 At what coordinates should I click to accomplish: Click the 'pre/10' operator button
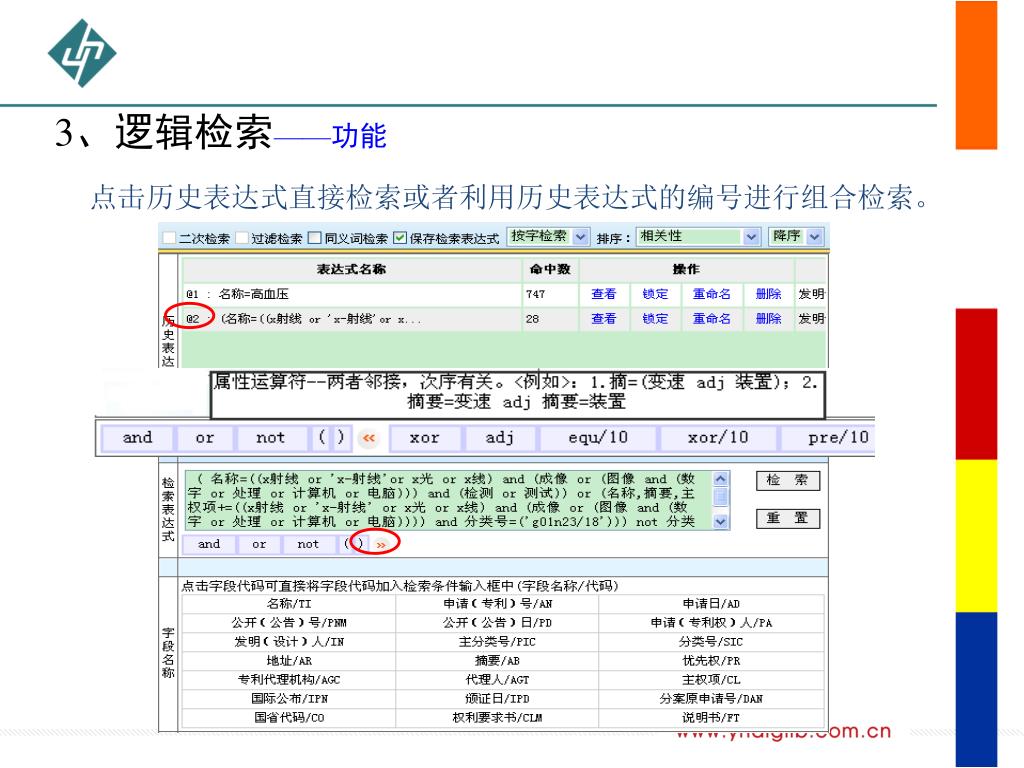point(829,438)
